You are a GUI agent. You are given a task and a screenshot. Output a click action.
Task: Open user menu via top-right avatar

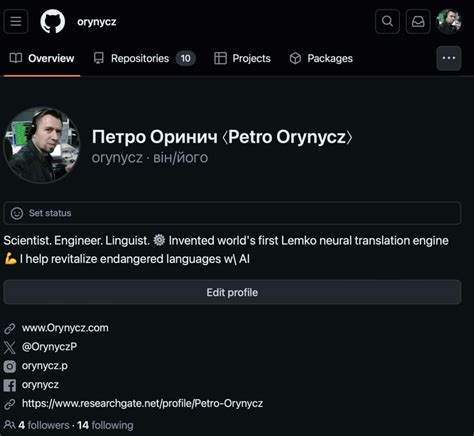click(449, 22)
